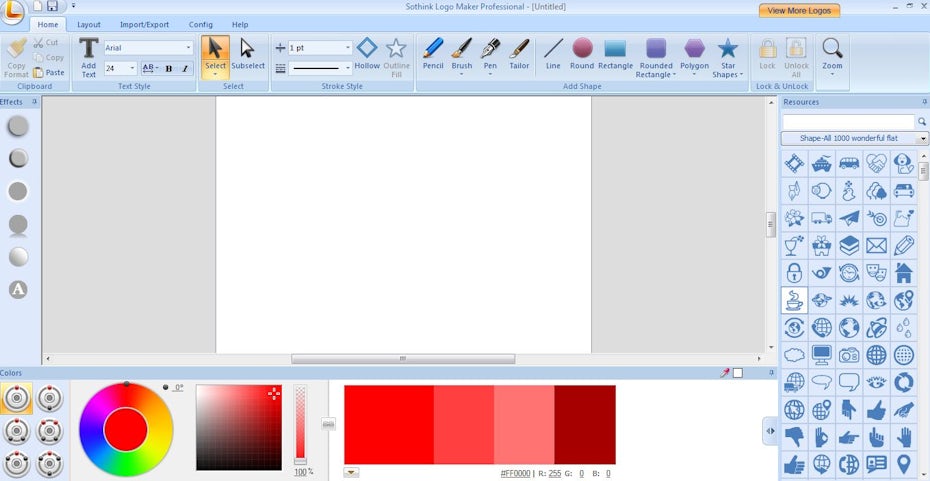The height and width of the screenshot is (481, 930).
Task: Toggle italic text formatting
Action: click(184, 69)
